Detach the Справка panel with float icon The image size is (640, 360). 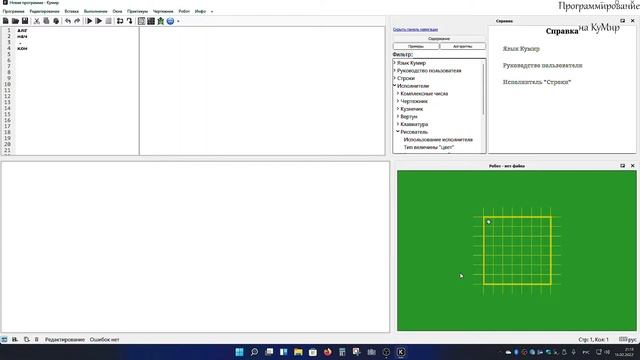[x=622, y=20]
